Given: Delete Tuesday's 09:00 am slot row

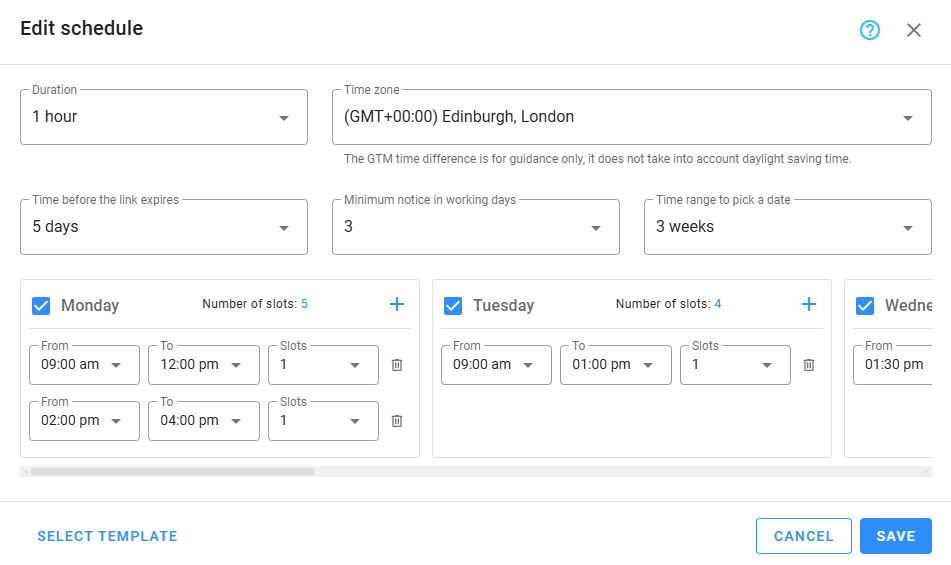Looking at the screenshot, I should (809, 365).
